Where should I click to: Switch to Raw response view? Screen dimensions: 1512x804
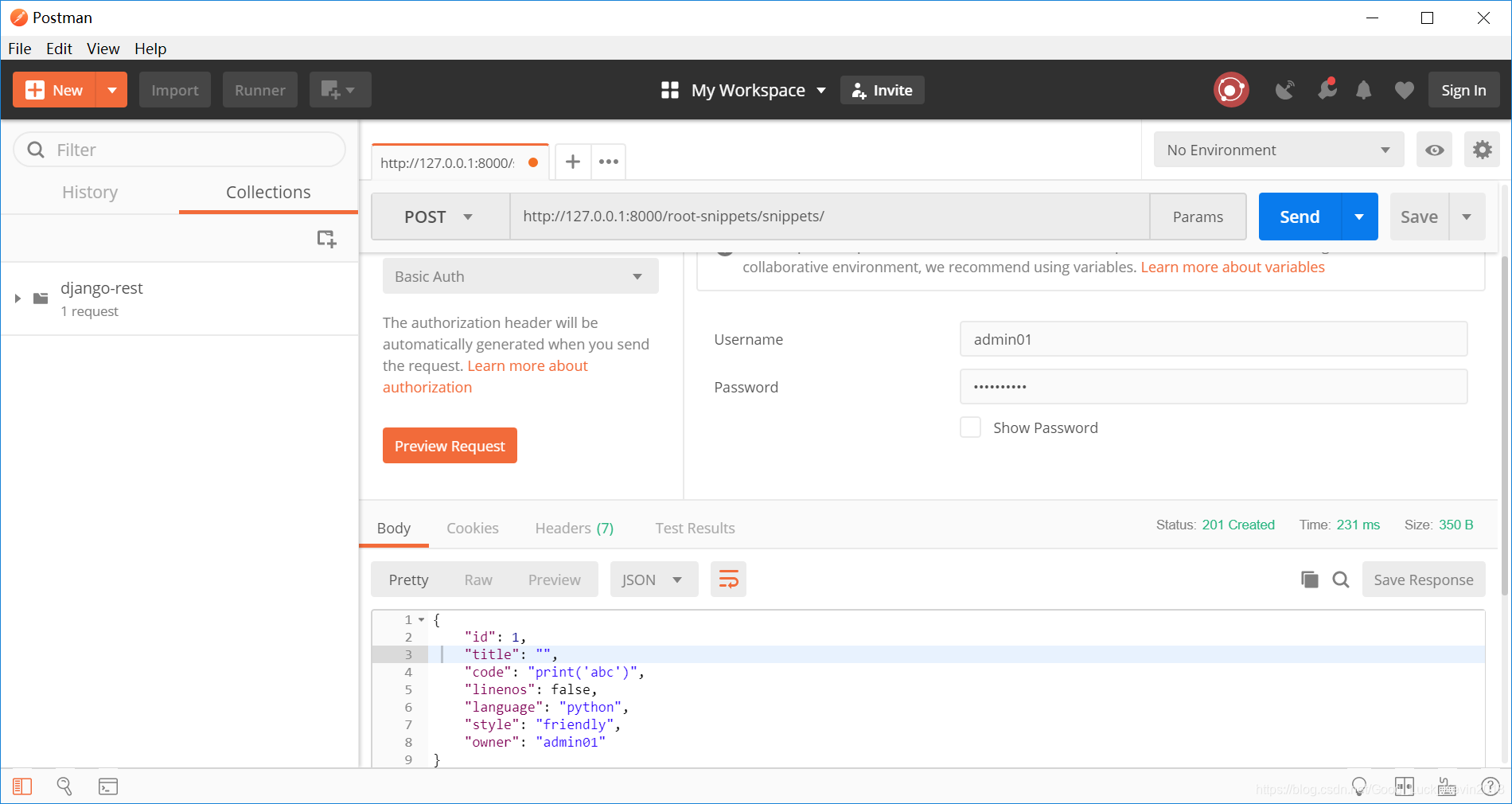[x=478, y=580]
